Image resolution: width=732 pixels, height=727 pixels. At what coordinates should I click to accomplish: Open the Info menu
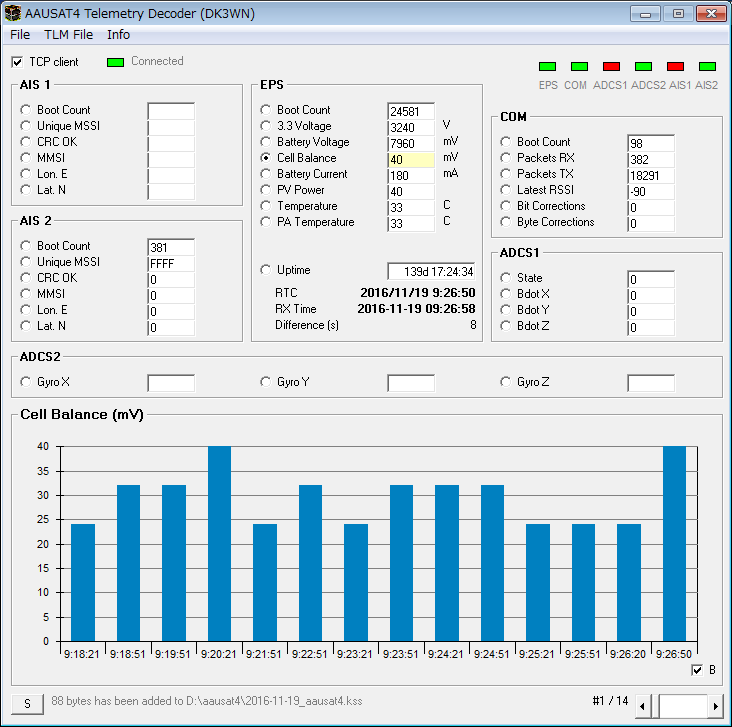point(119,35)
